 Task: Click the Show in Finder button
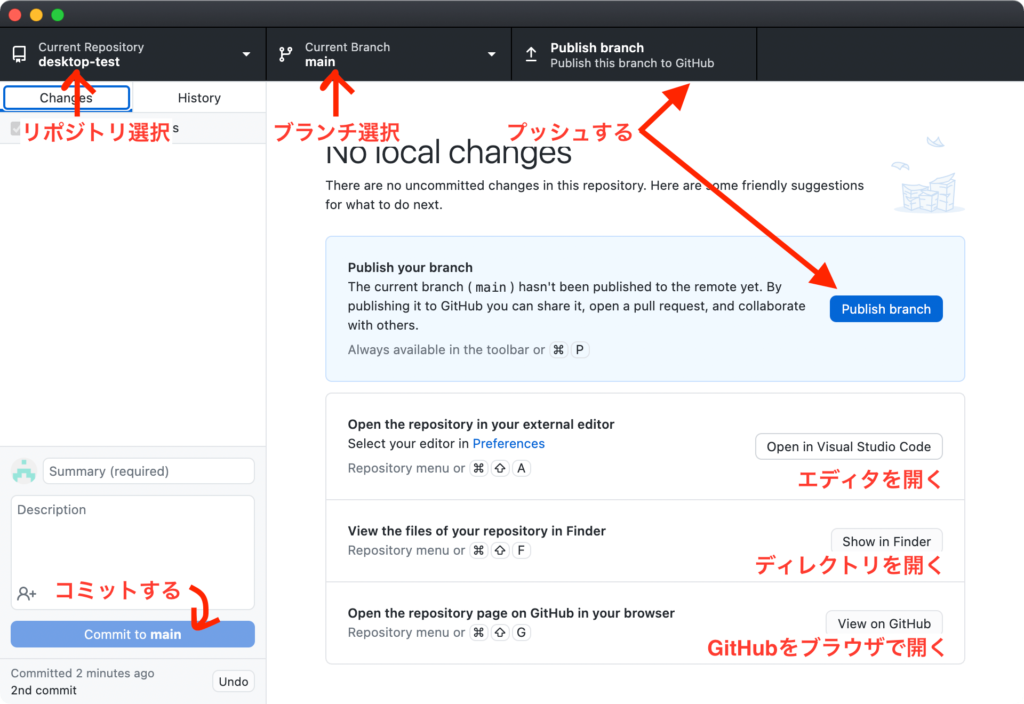click(886, 541)
